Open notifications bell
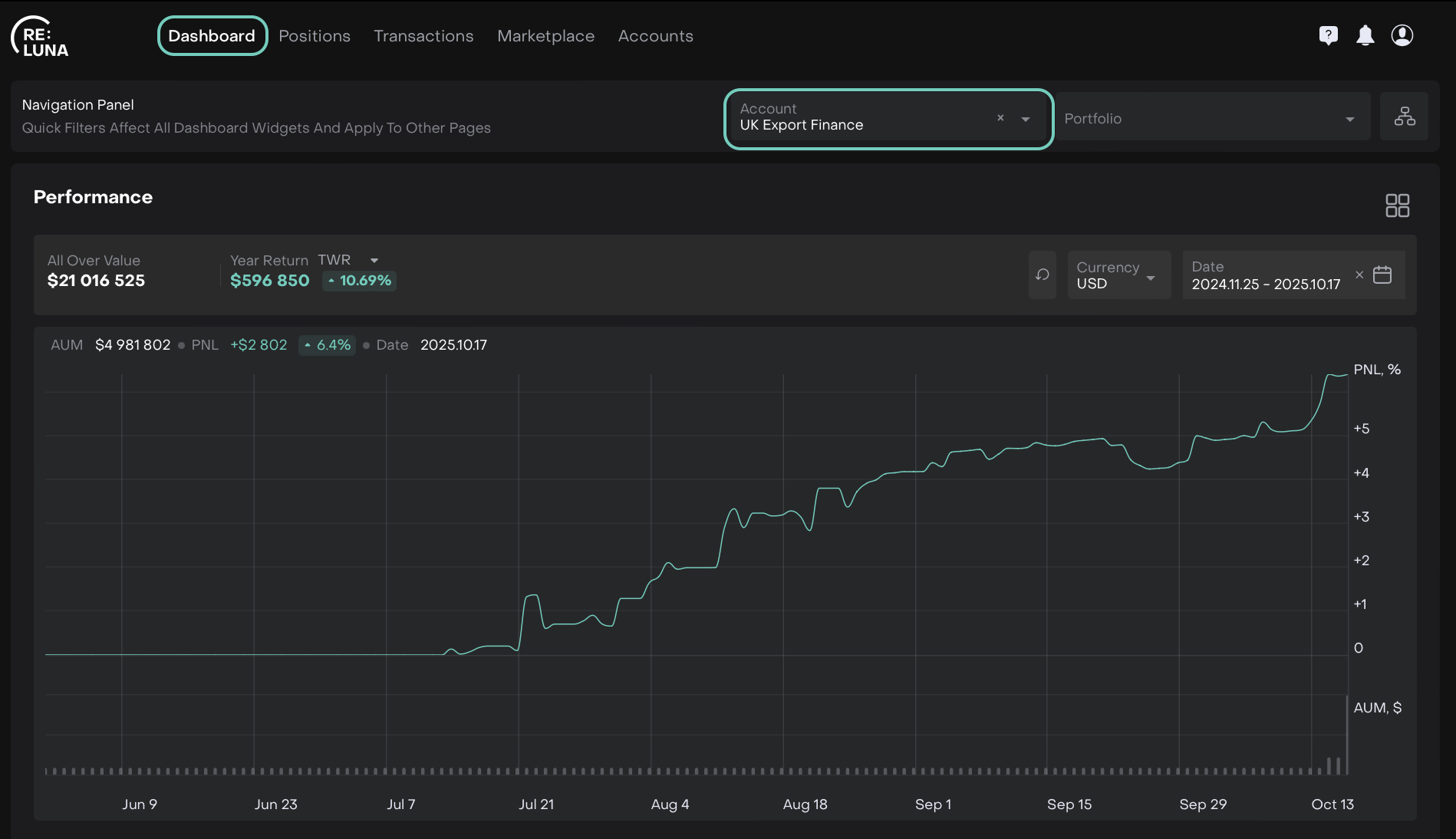Viewport: 1456px width, 839px height. click(x=1365, y=35)
